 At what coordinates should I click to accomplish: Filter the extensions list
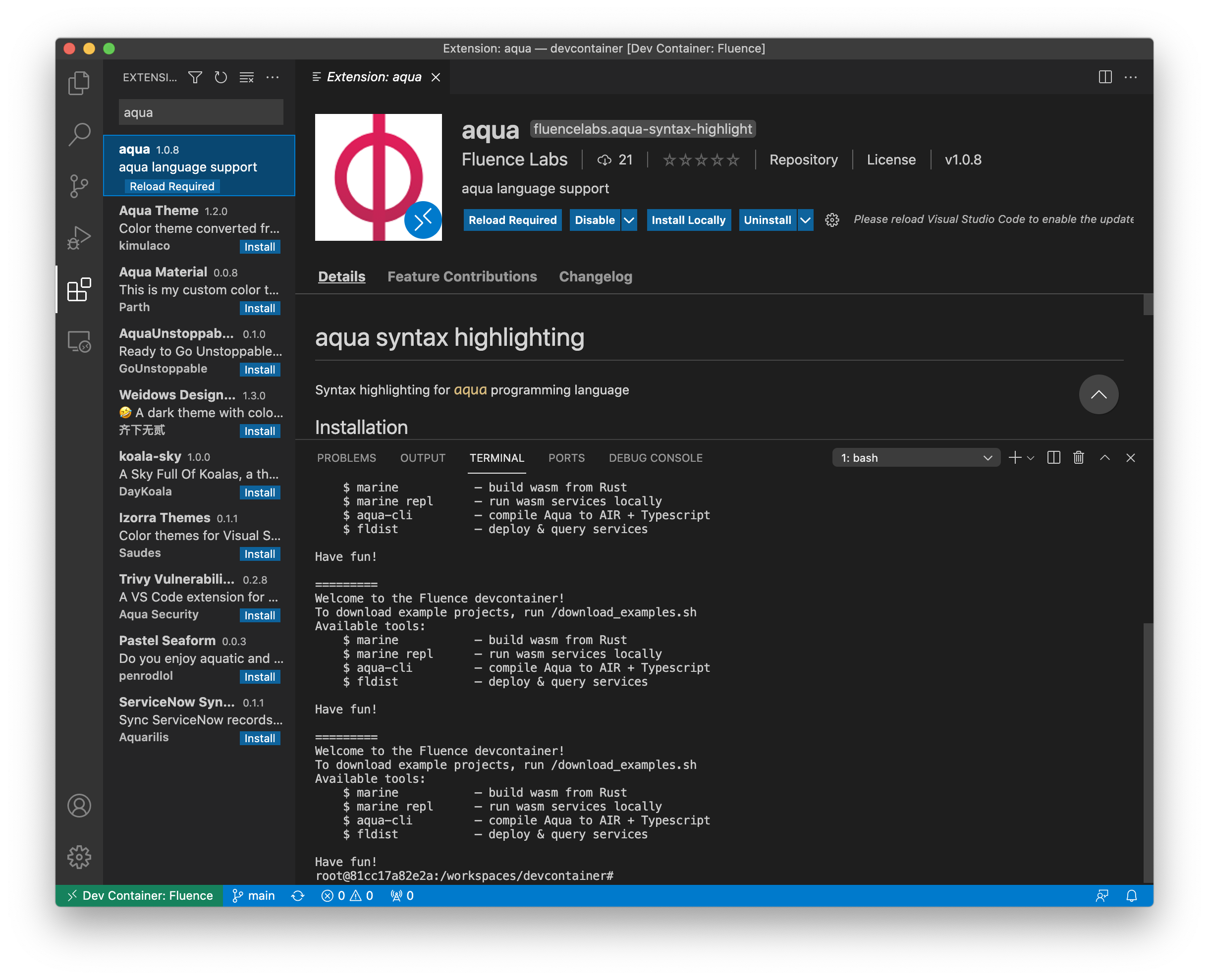point(194,77)
